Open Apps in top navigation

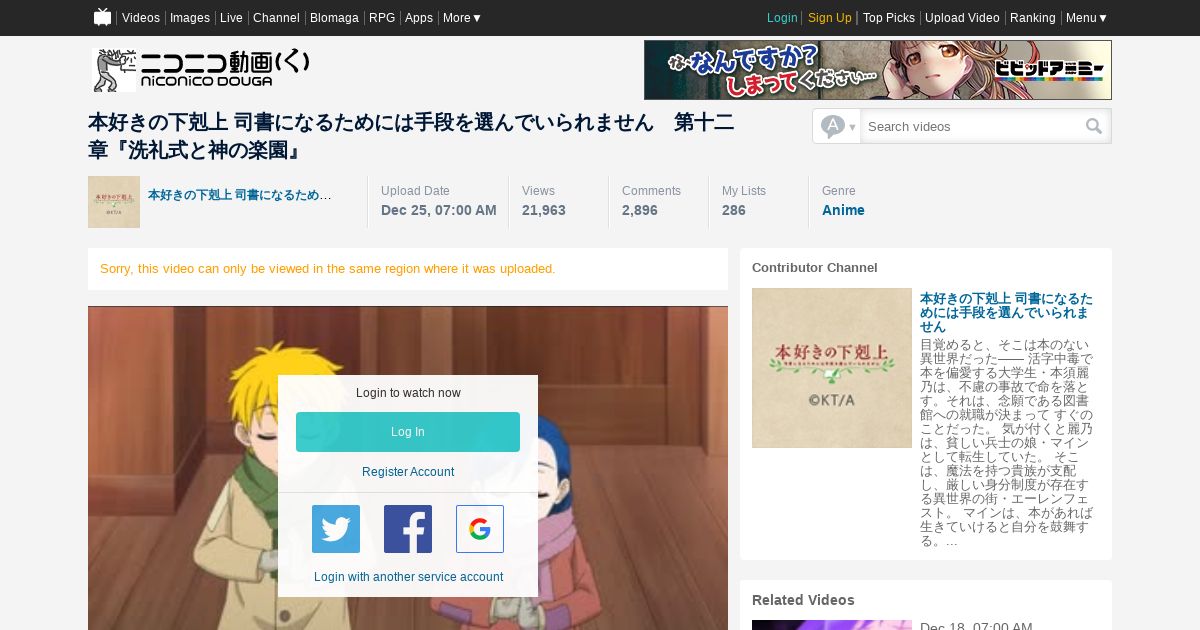(419, 18)
